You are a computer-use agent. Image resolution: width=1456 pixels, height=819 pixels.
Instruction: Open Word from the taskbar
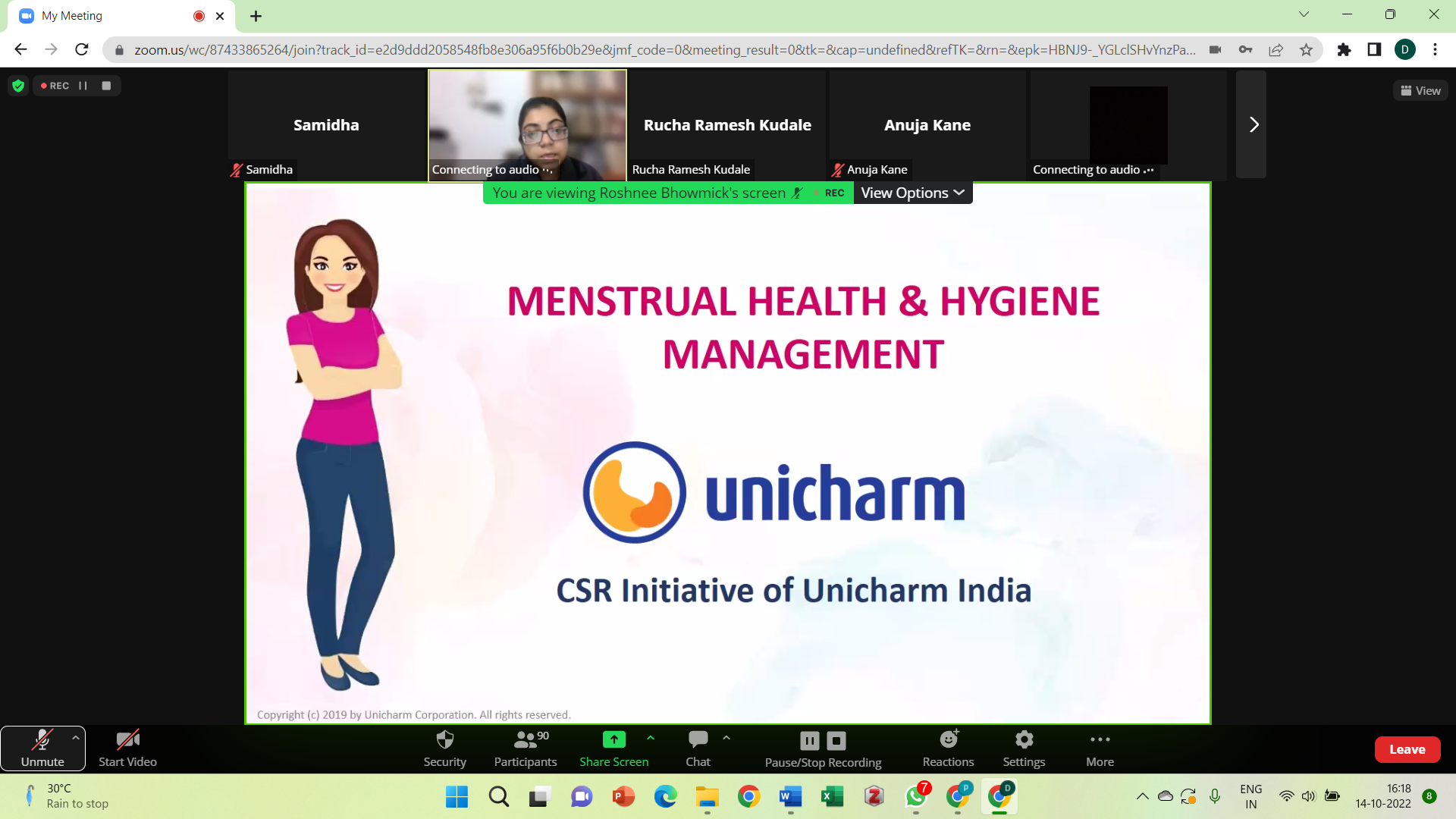coord(790,796)
